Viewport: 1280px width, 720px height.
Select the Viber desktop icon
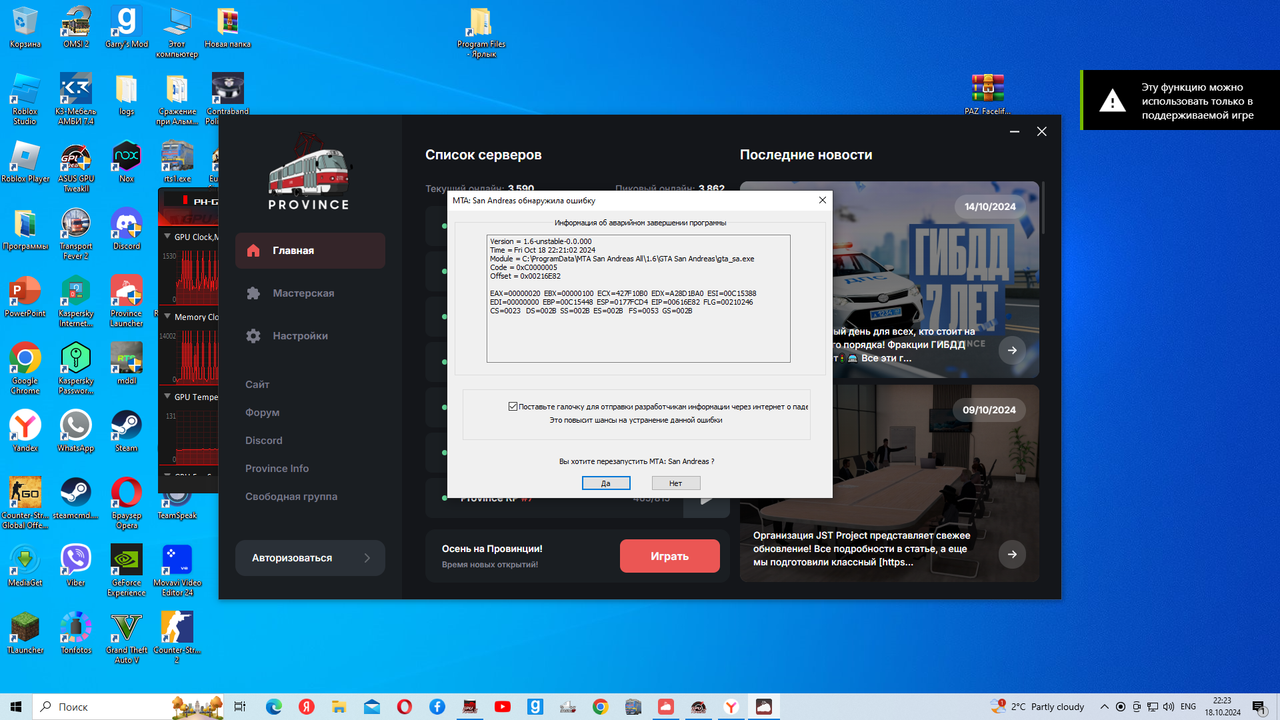tap(76, 564)
